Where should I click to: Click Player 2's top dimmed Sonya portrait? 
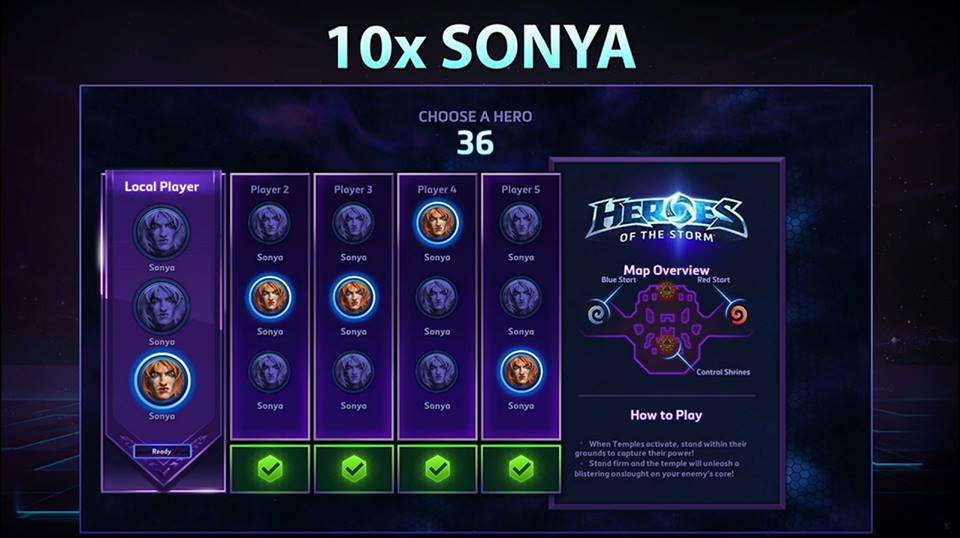point(269,223)
